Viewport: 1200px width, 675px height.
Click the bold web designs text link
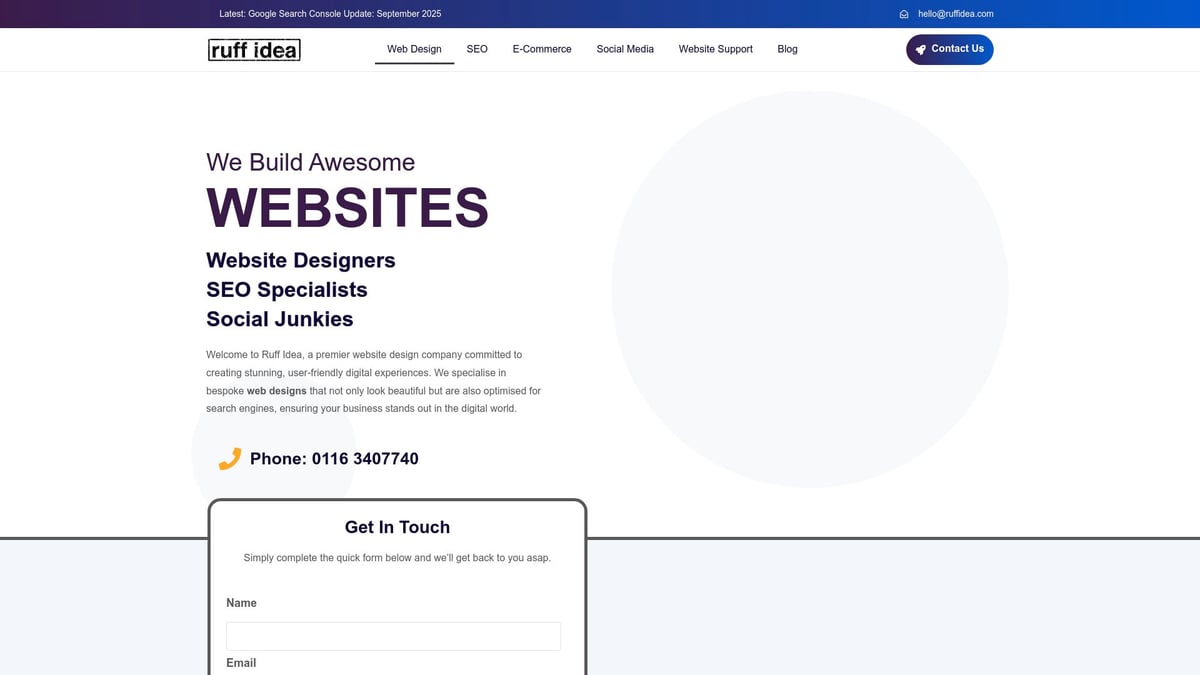point(276,390)
